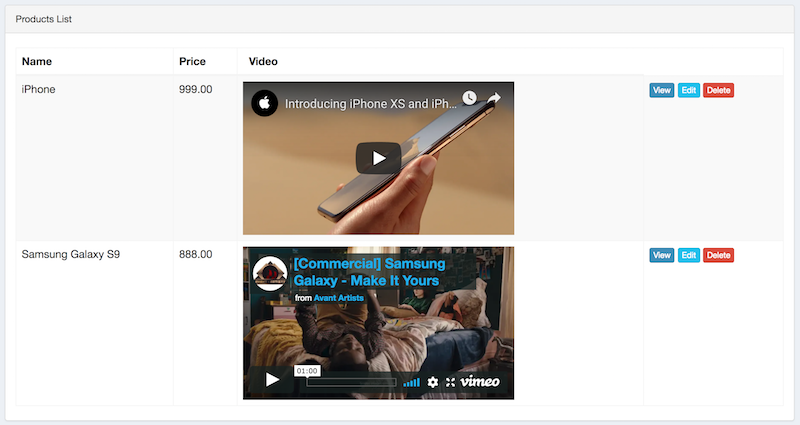The image size is (800, 425).
Task: Click the Watch Later clock icon
Action: coord(469,98)
